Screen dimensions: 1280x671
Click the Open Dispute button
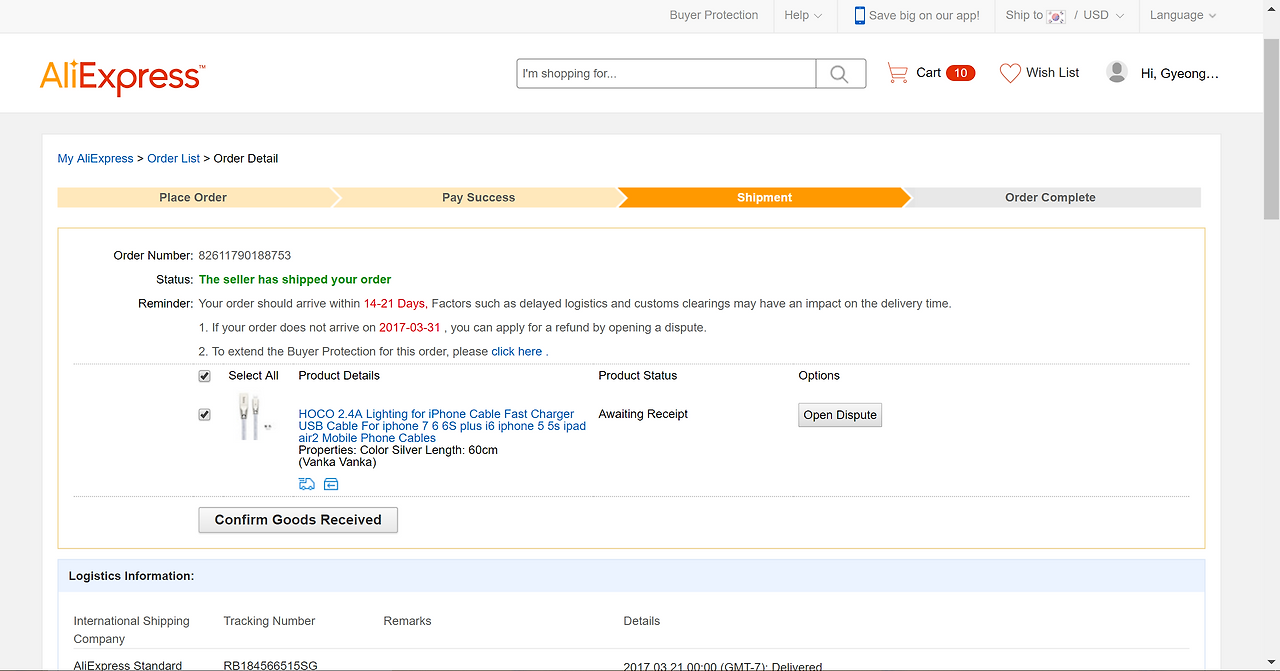coord(840,415)
